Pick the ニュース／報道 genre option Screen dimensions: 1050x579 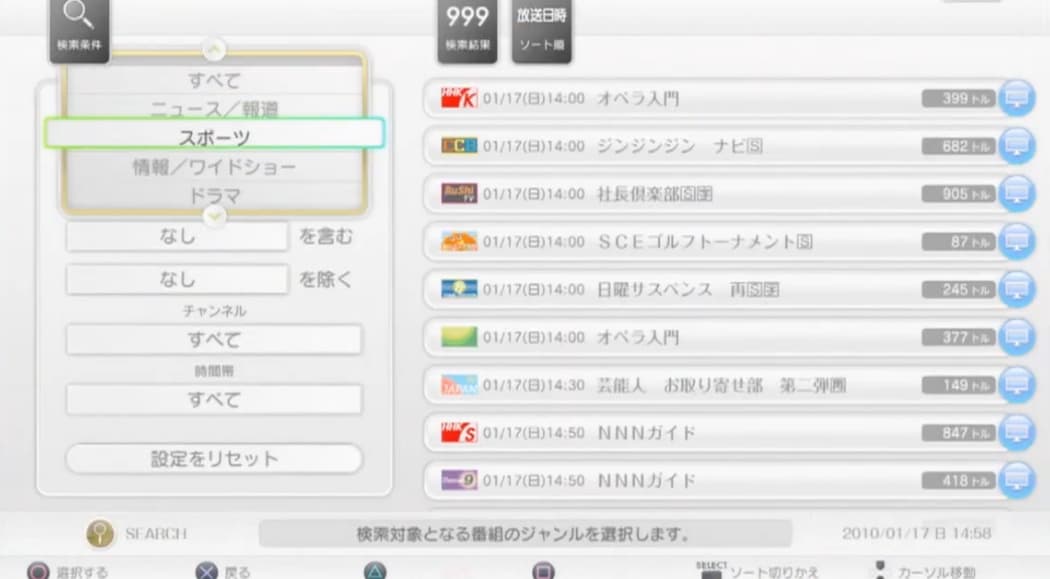click(x=214, y=108)
